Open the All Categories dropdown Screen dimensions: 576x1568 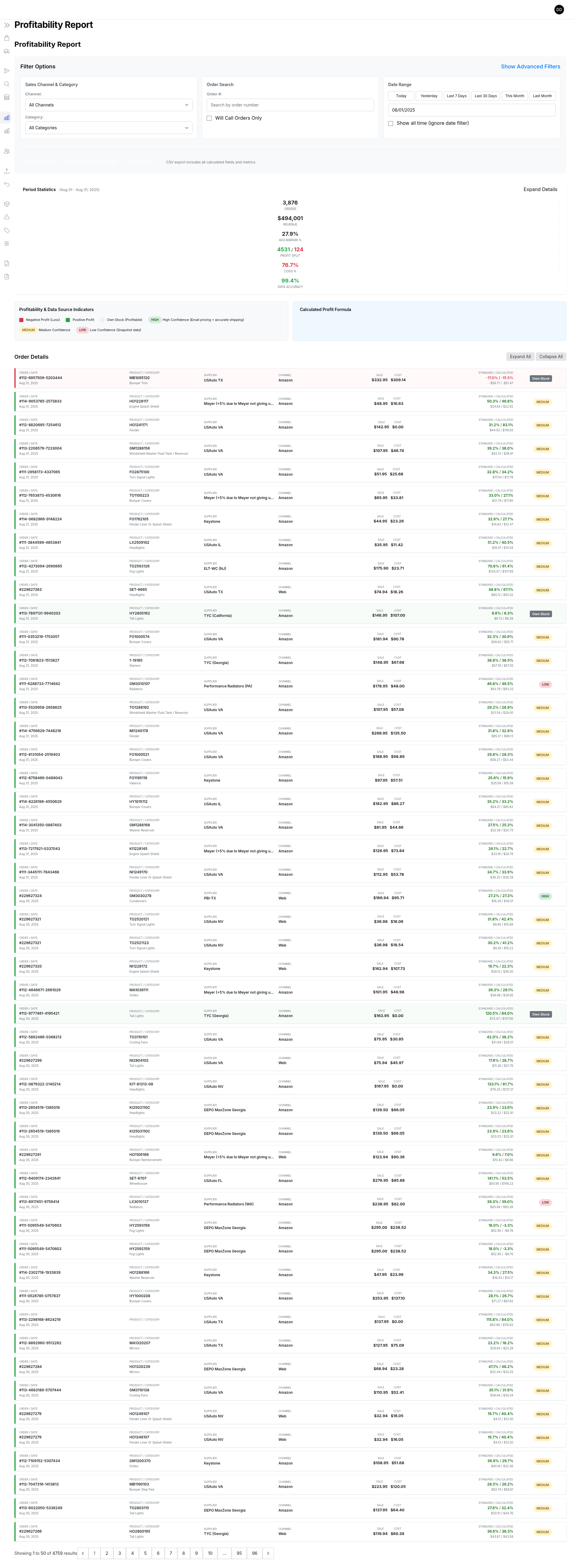click(x=108, y=128)
